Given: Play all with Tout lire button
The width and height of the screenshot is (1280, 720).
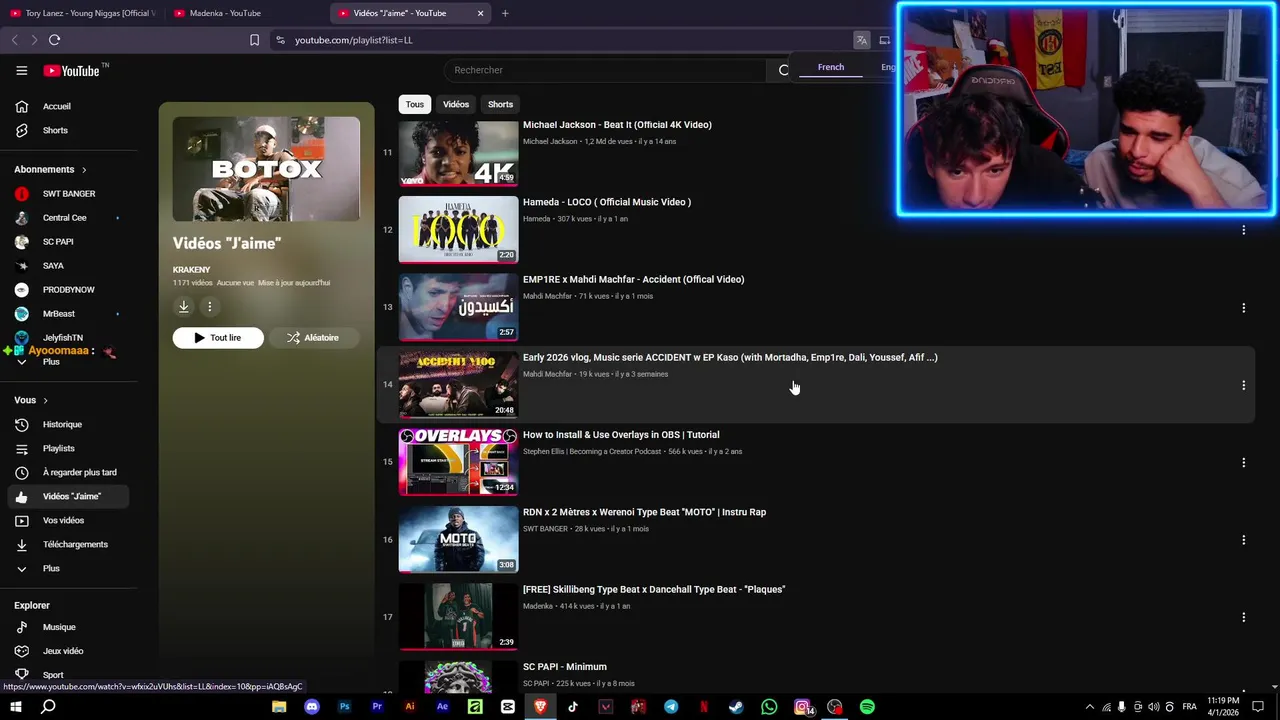Looking at the screenshot, I should [218, 338].
